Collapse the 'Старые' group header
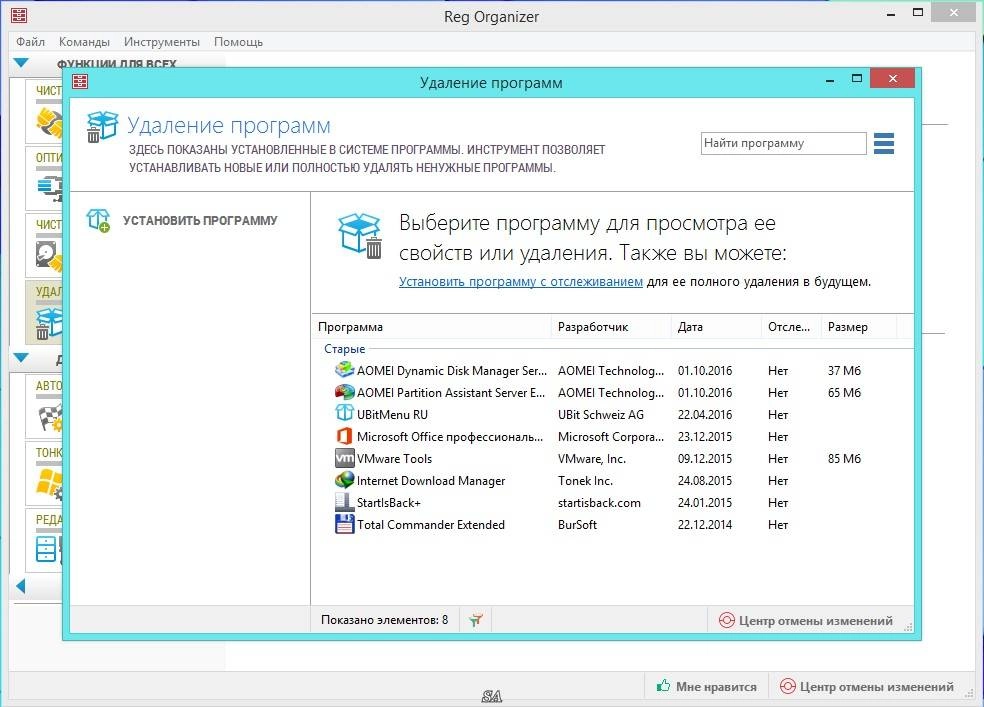This screenshot has width=984, height=707. (x=345, y=349)
